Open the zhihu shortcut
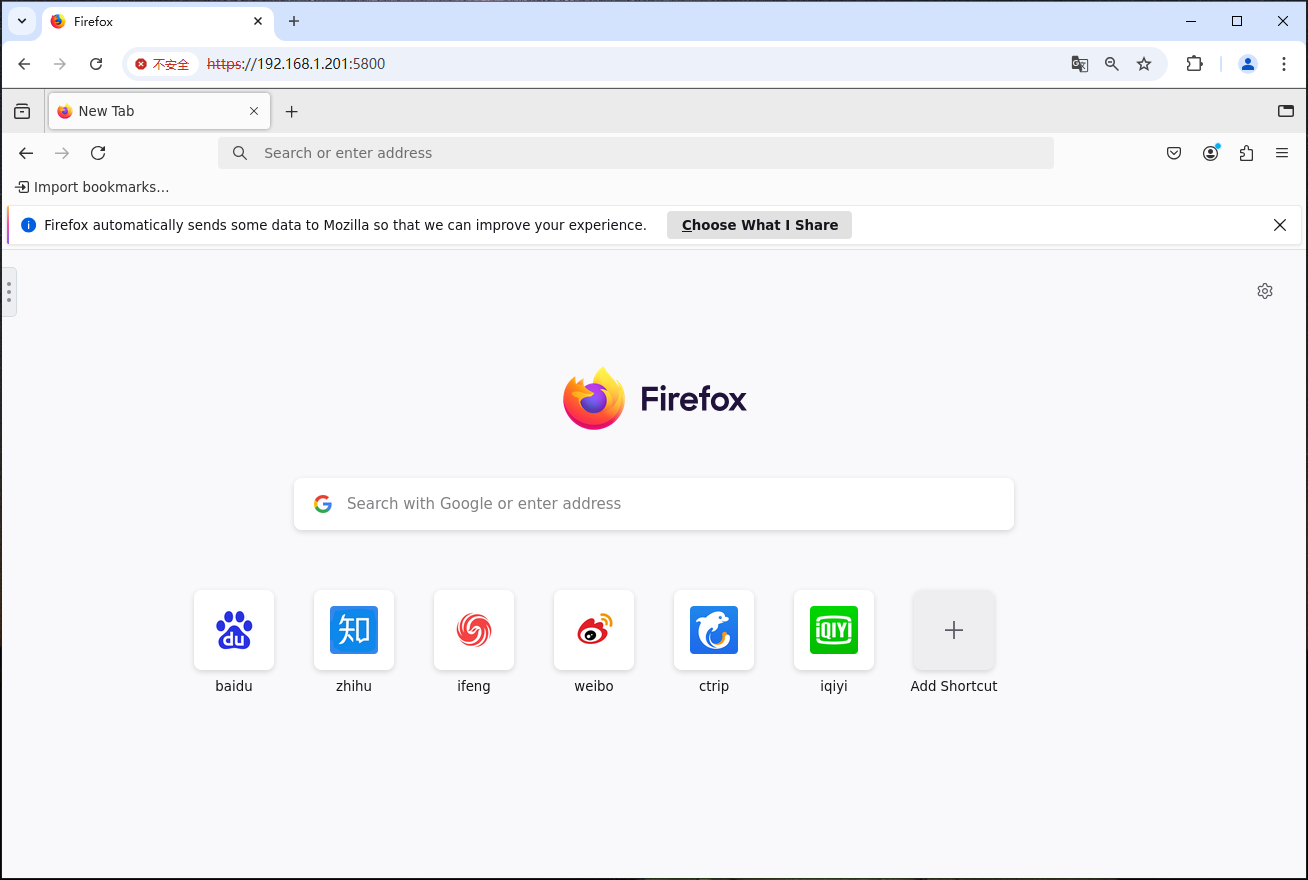Image resolution: width=1308 pixels, height=880 pixels. 353,630
